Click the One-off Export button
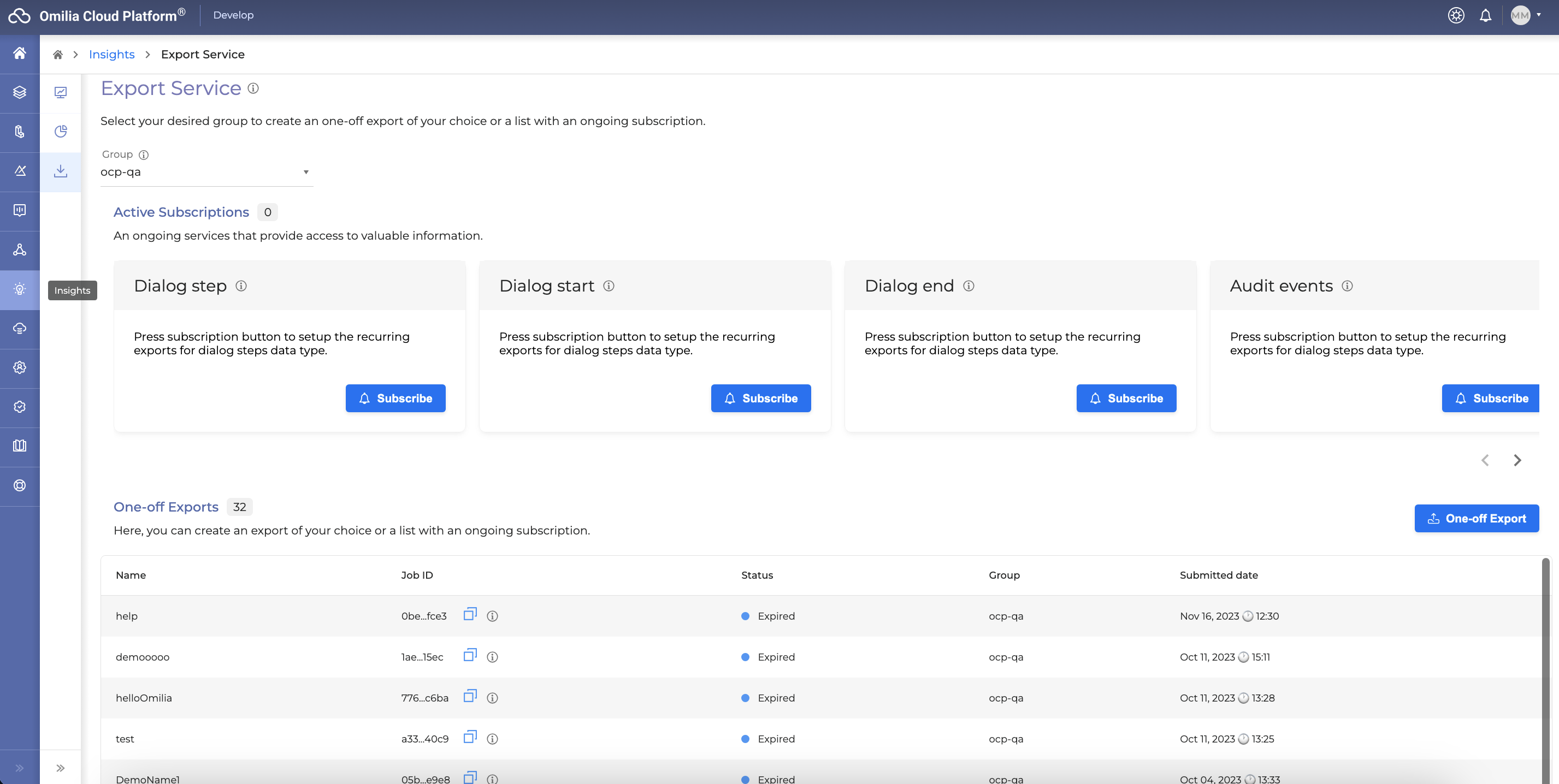The width and height of the screenshot is (1559, 784). (x=1476, y=519)
